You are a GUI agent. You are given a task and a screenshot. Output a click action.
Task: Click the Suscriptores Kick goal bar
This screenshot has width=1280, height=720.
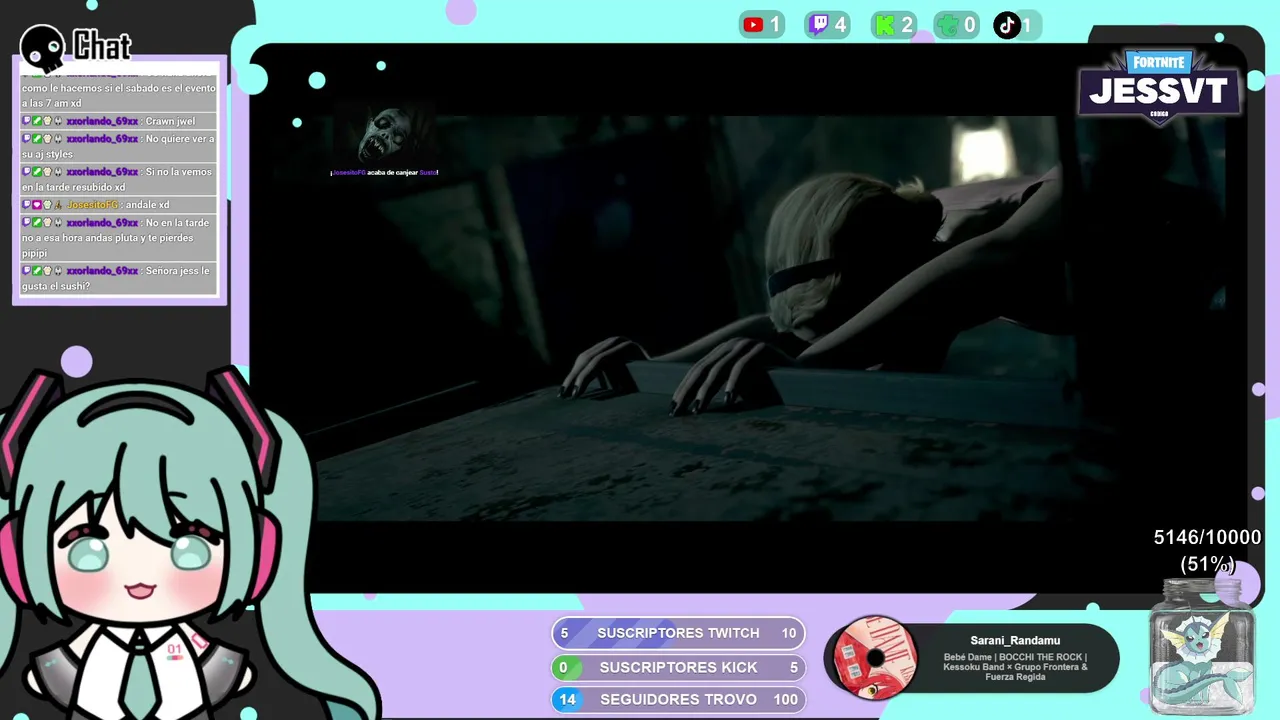click(x=678, y=667)
